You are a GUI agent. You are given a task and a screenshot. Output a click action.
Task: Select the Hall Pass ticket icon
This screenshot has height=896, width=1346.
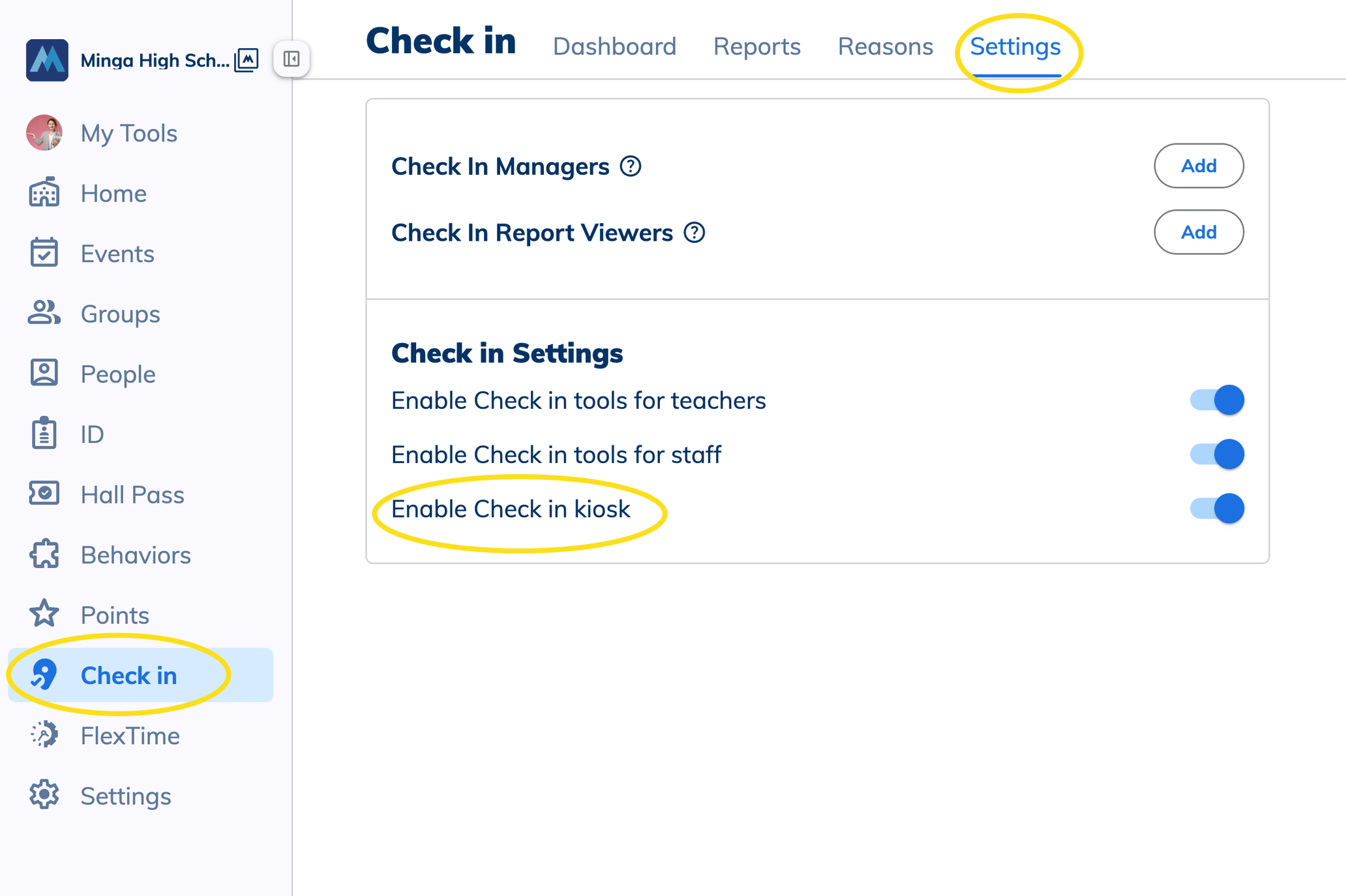(43, 494)
